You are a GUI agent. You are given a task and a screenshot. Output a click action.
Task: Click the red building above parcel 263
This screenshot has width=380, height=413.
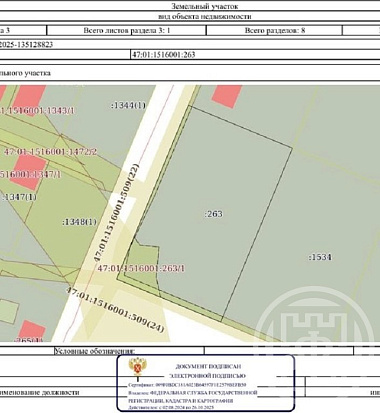[x=227, y=96]
